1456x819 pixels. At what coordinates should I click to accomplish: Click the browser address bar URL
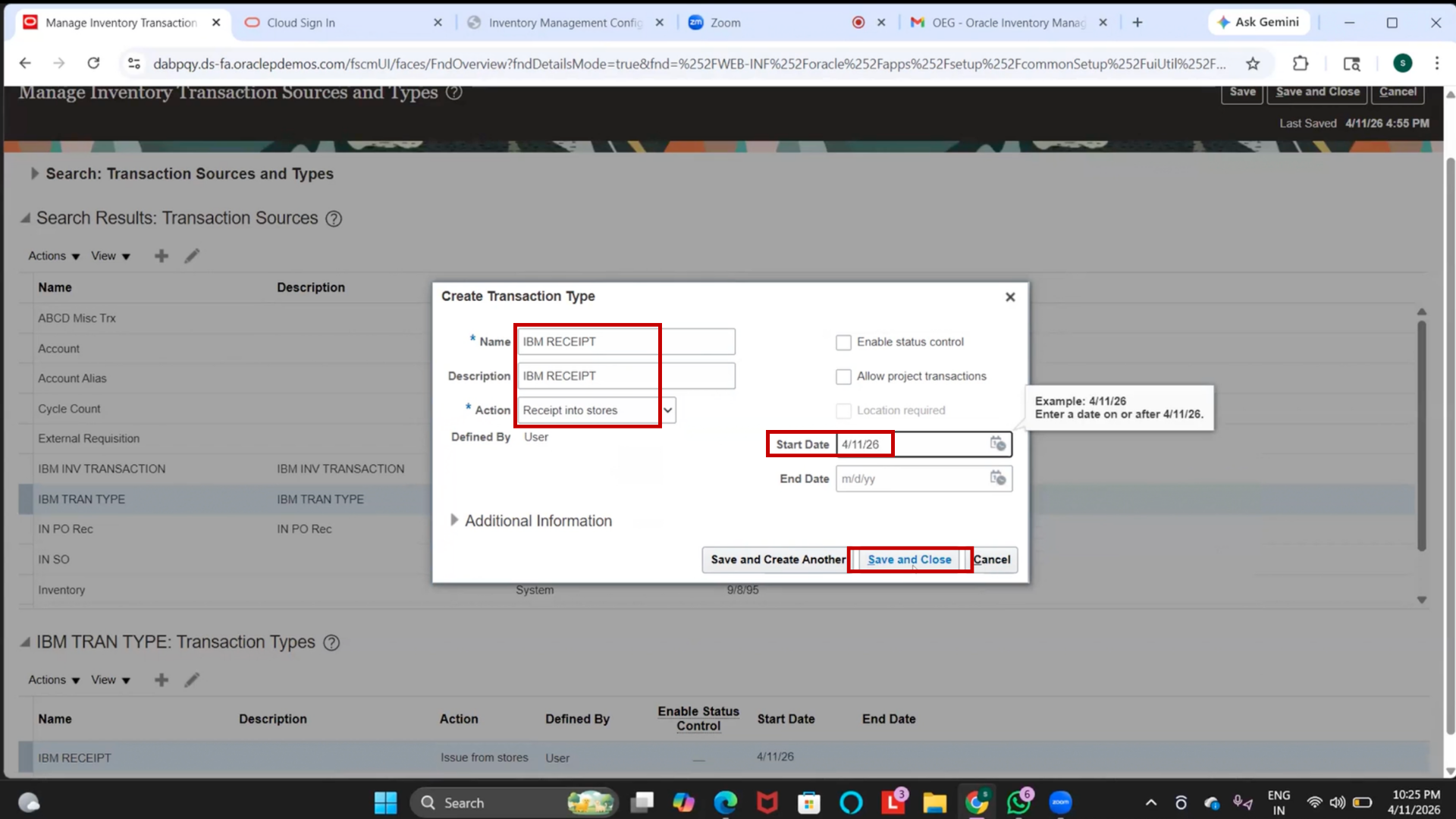point(689,64)
